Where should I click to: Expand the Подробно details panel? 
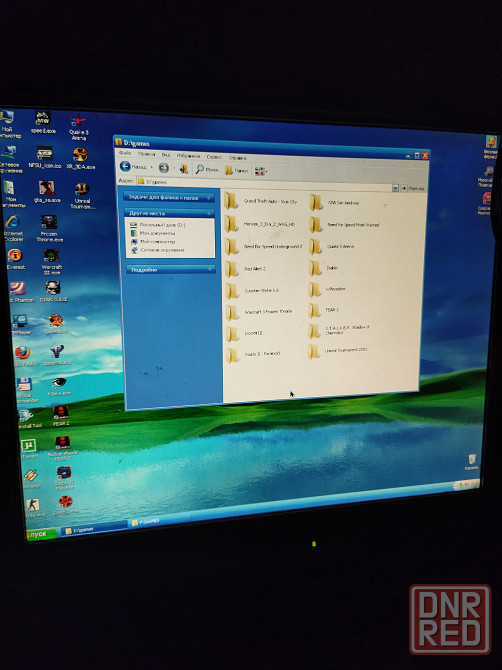170,270
